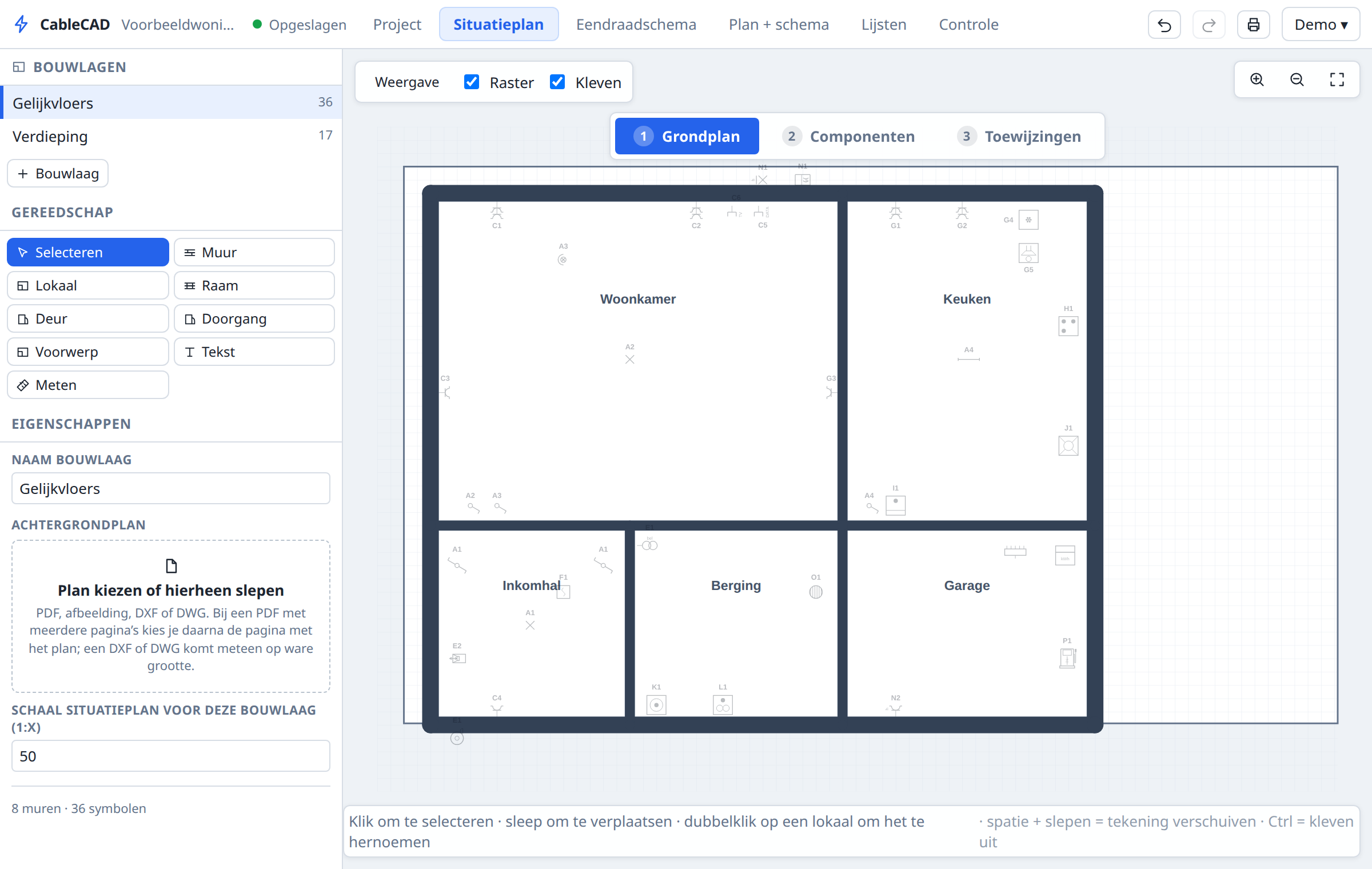Click the scale input field showing 50
This screenshot has width=1372, height=869.
click(x=171, y=756)
